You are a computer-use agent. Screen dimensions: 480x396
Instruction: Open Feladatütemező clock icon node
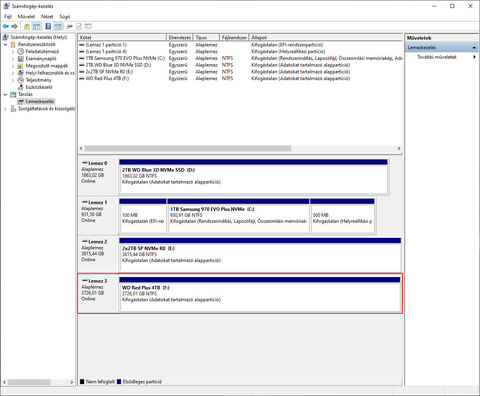tap(21, 51)
